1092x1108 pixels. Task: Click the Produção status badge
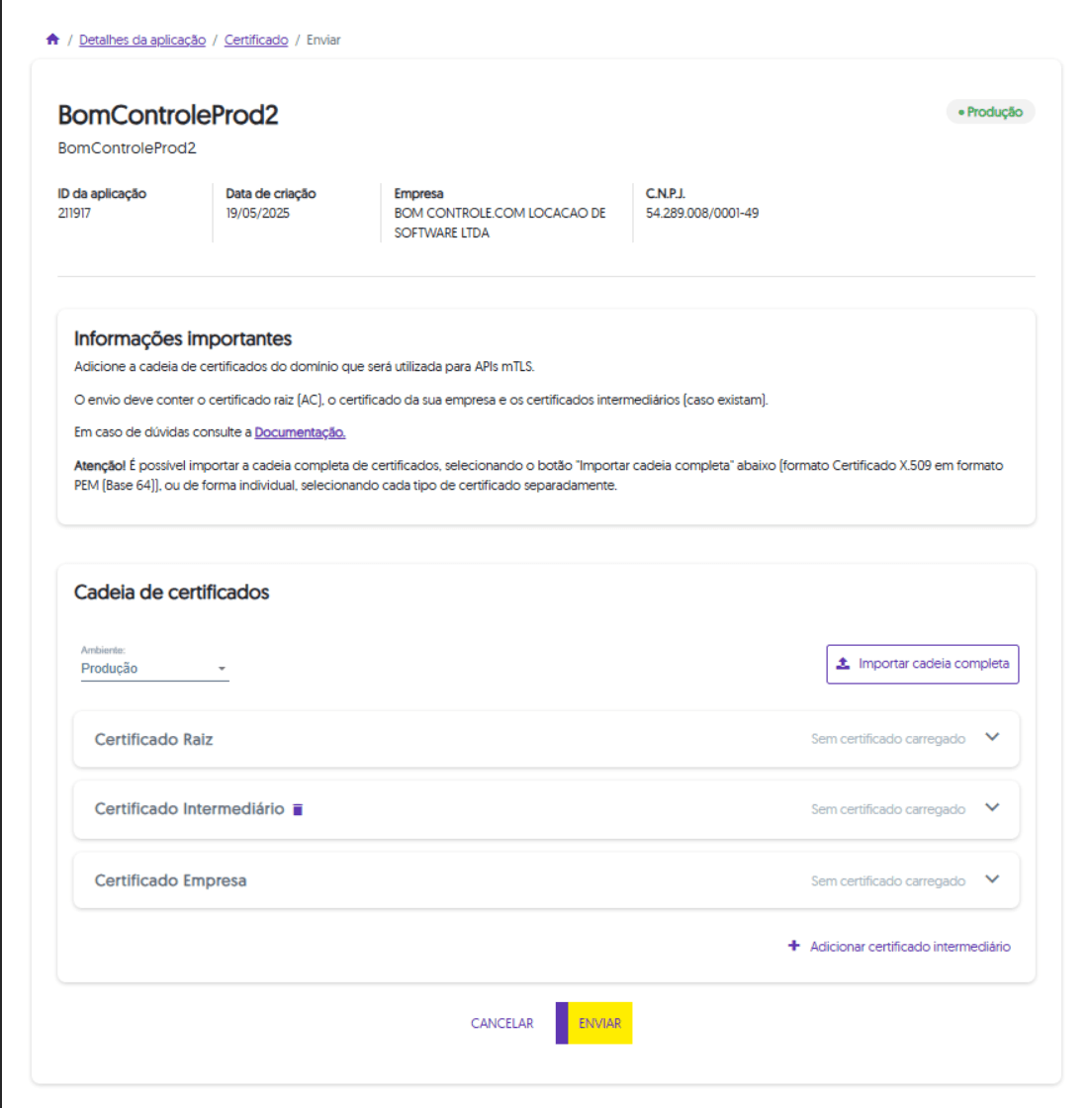[990, 112]
